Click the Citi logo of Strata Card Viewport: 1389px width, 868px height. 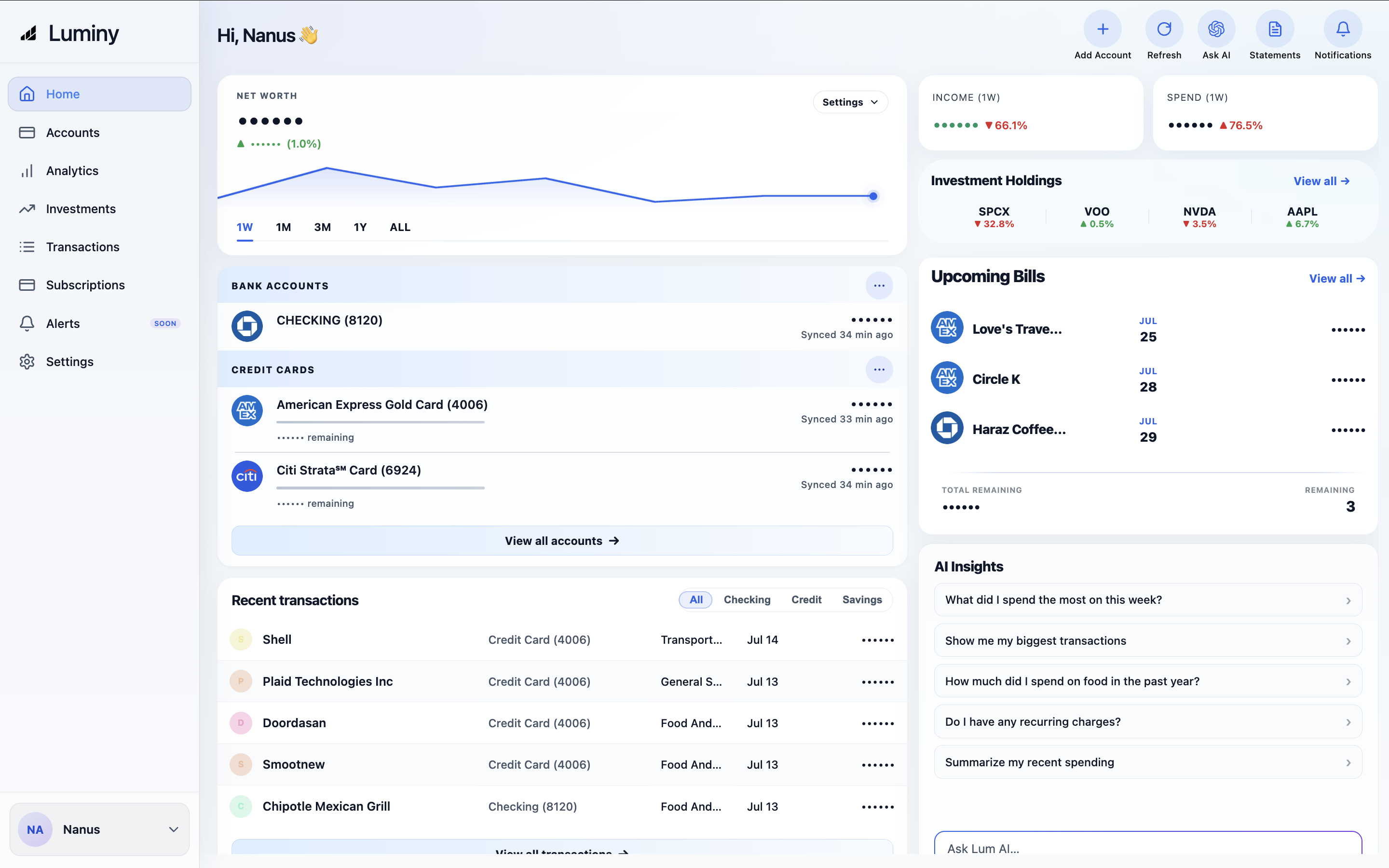(x=247, y=476)
